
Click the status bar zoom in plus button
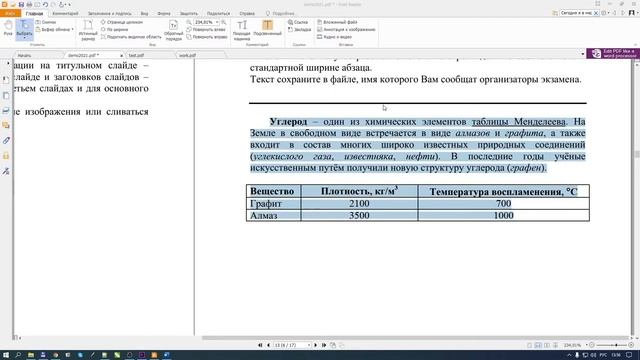tap(631, 345)
